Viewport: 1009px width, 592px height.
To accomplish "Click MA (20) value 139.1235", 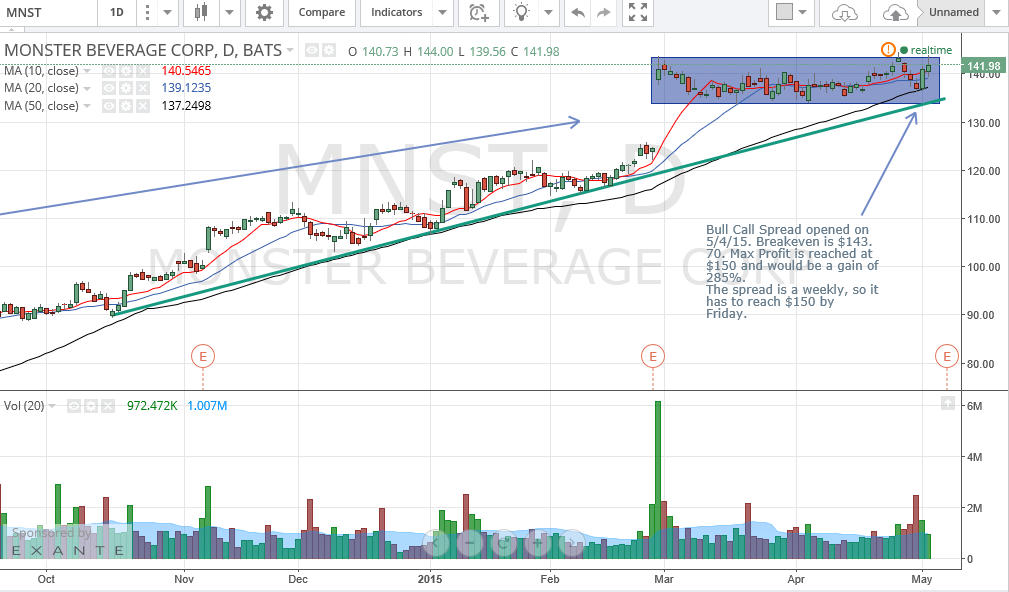I will (x=186, y=88).
